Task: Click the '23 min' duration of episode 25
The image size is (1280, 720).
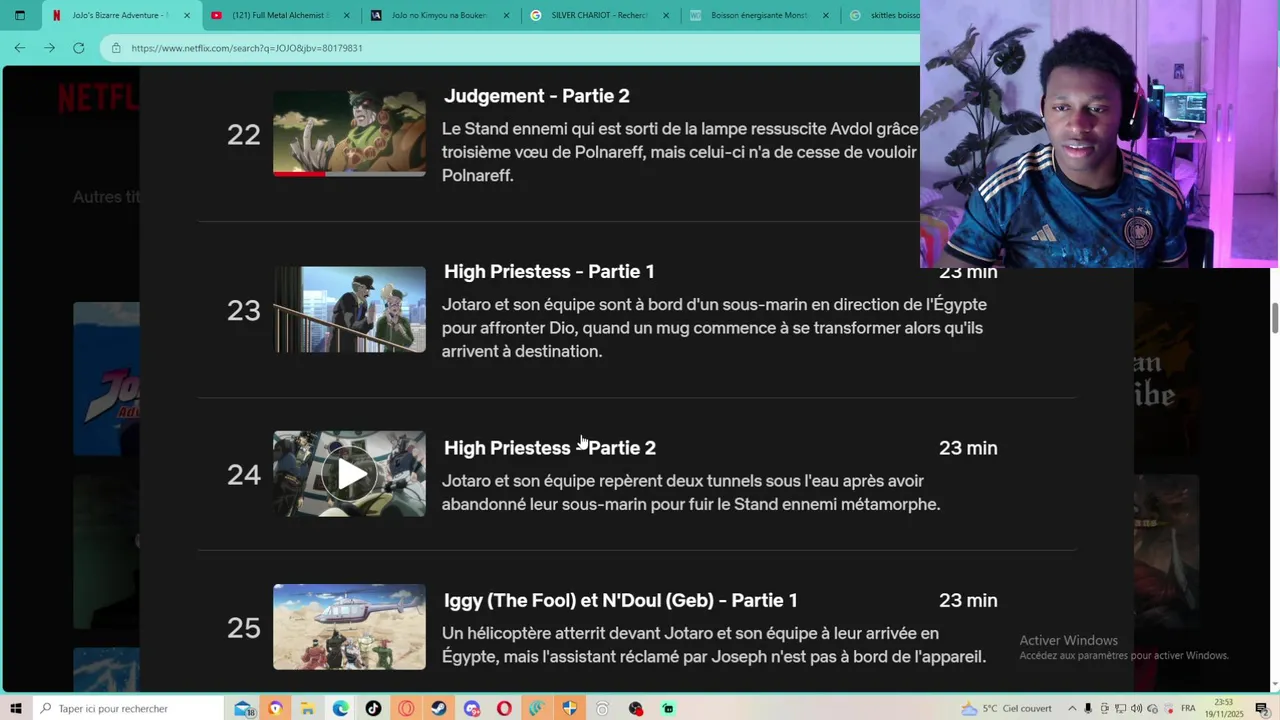Action: (968, 600)
